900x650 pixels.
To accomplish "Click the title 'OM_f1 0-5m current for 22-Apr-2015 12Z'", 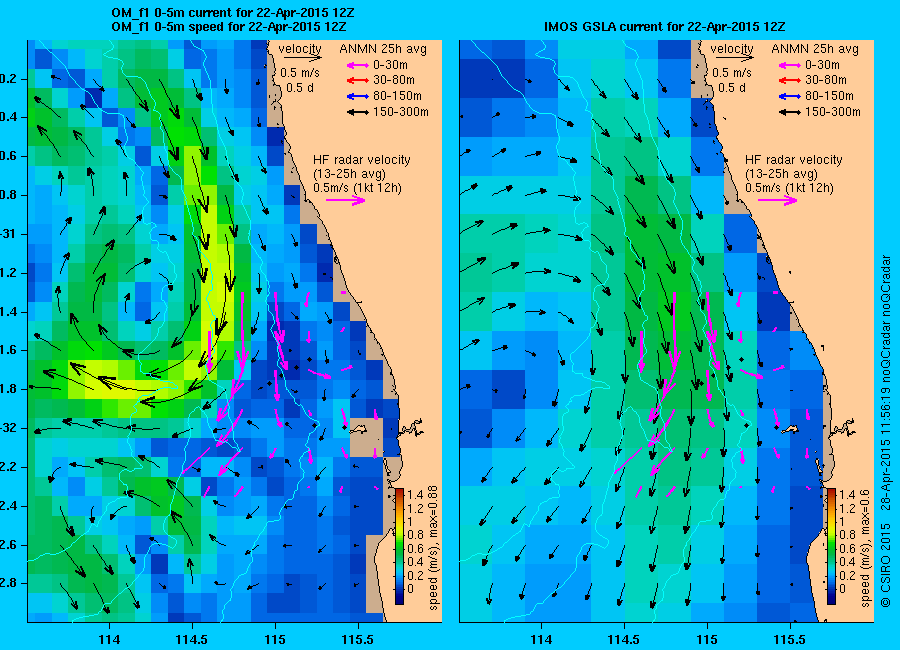I will coord(232,13).
